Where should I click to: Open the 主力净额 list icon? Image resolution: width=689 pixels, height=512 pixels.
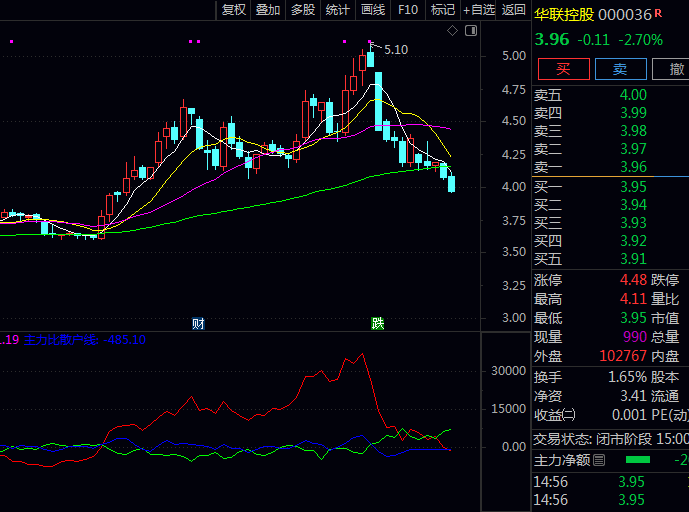[598, 460]
